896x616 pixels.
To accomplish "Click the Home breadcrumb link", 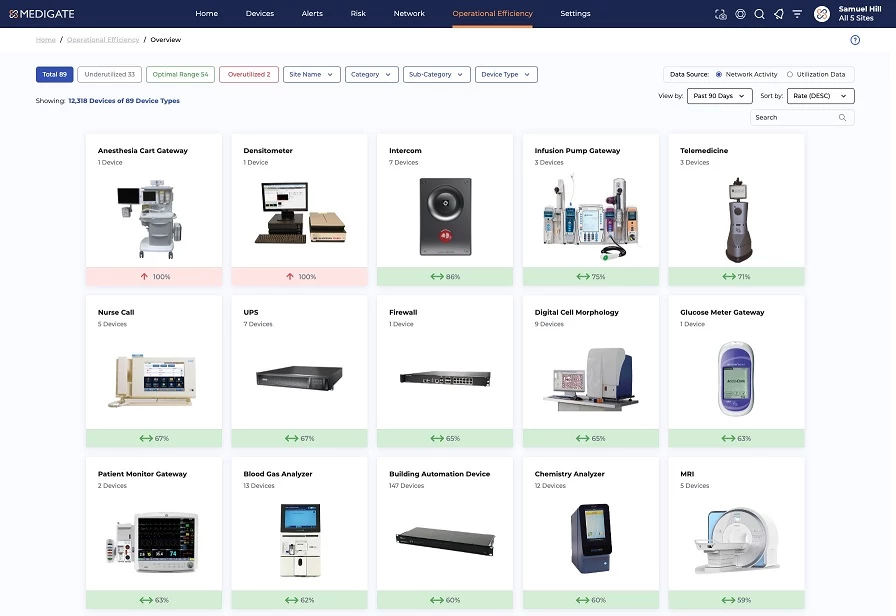I will (x=46, y=40).
